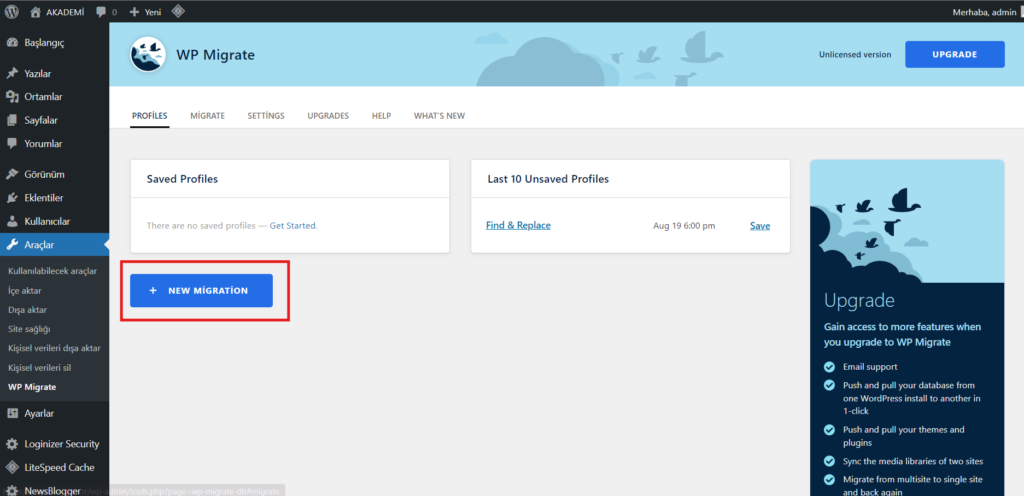The height and width of the screenshot is (496, 1024).
Task: Click the Eklentiler plug icon
Action: [12, 198]
